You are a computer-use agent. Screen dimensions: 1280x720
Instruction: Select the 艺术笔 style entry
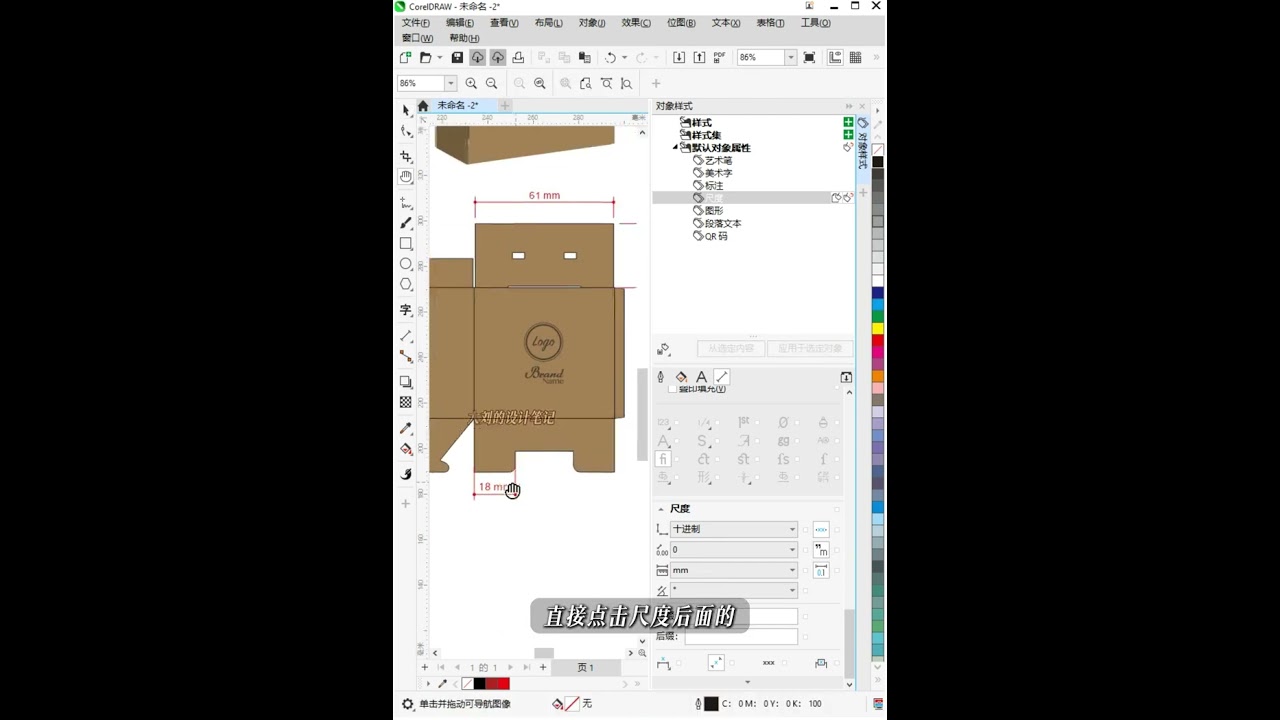(x=718, y=160)
